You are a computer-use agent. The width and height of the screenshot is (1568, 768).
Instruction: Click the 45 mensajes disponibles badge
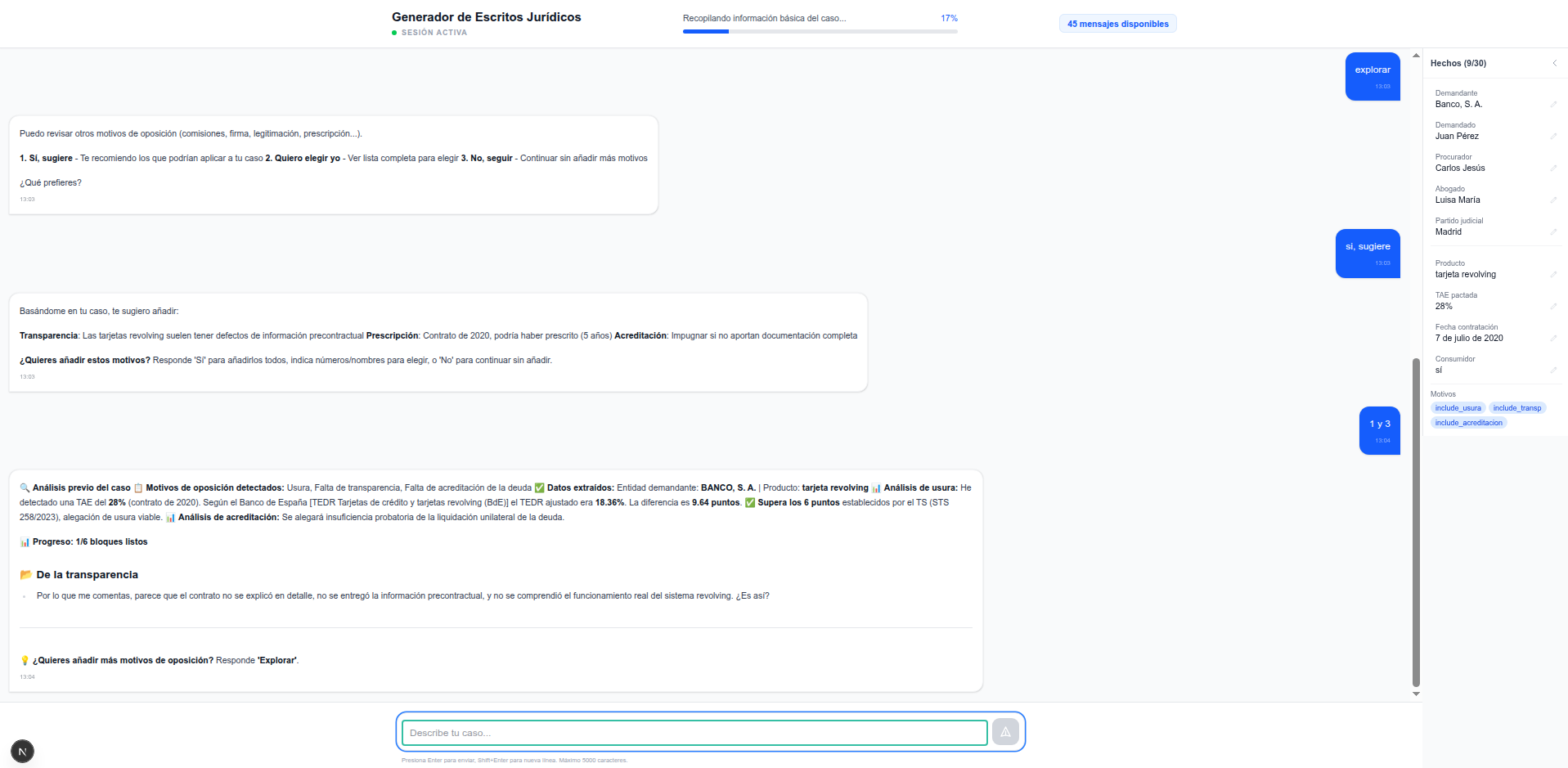point(1117,24)
